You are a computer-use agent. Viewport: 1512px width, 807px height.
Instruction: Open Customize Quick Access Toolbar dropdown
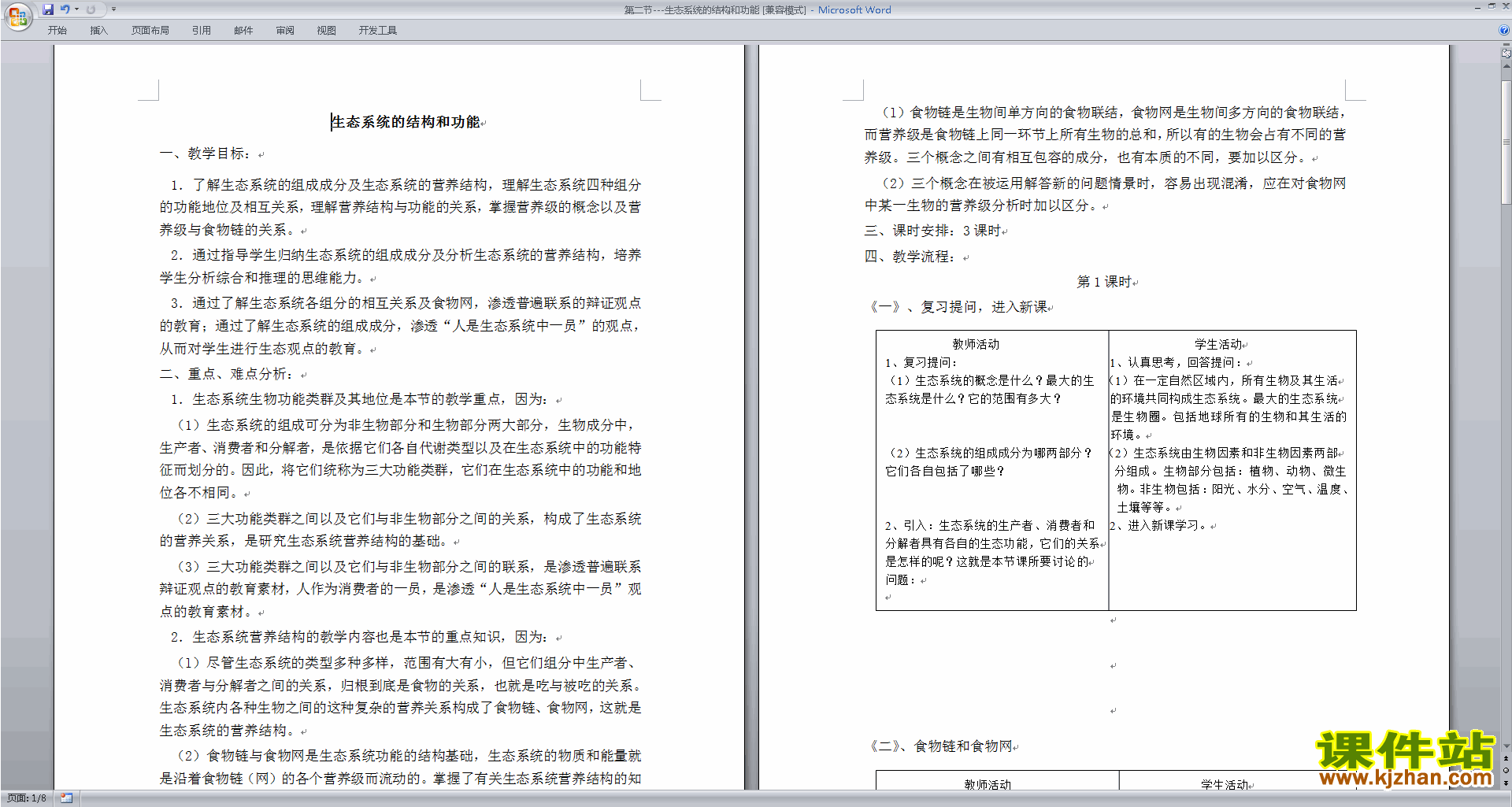point(113,9)
